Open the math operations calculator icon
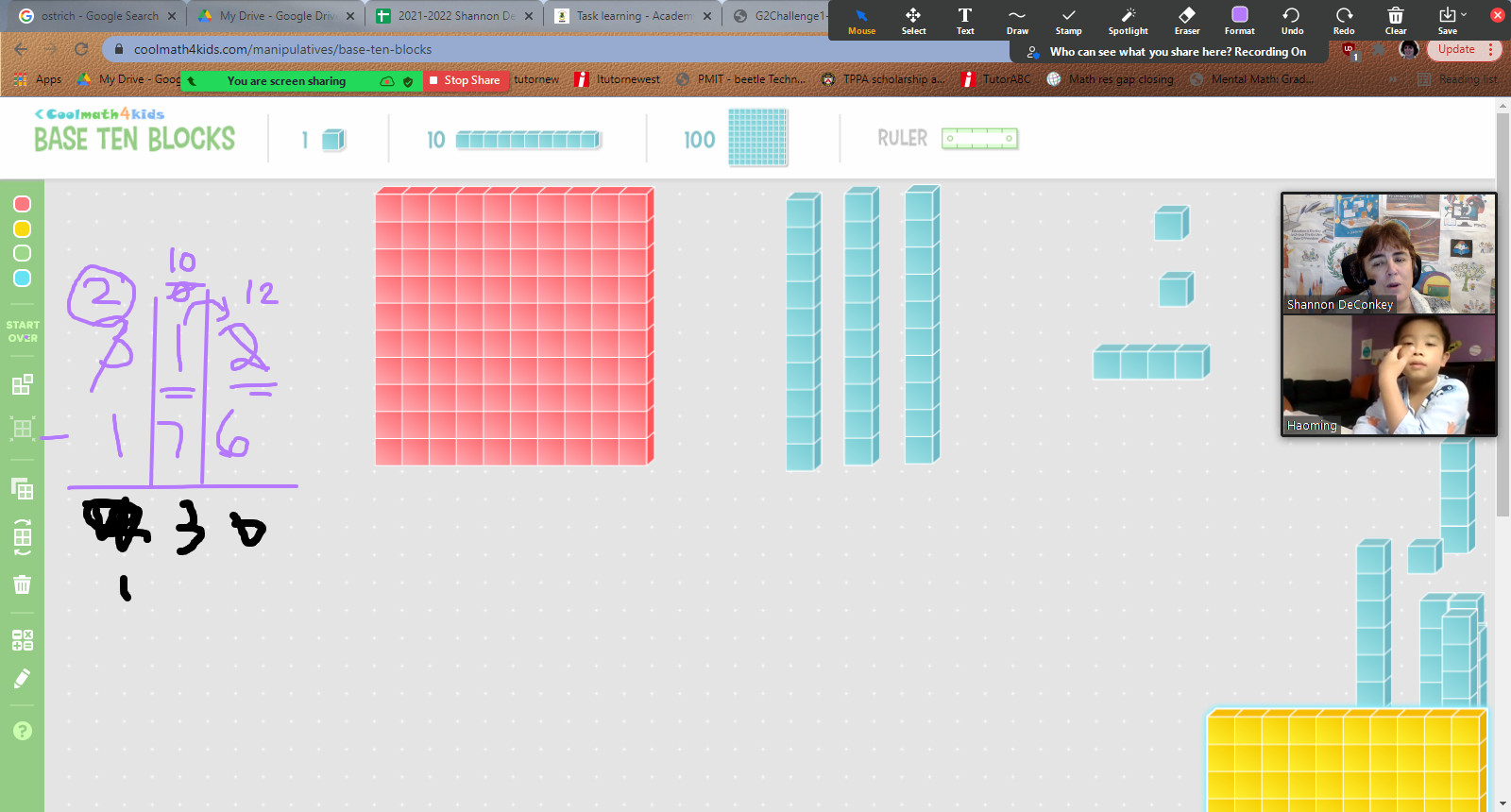The image size is (1511, 812). pos(23,640)
